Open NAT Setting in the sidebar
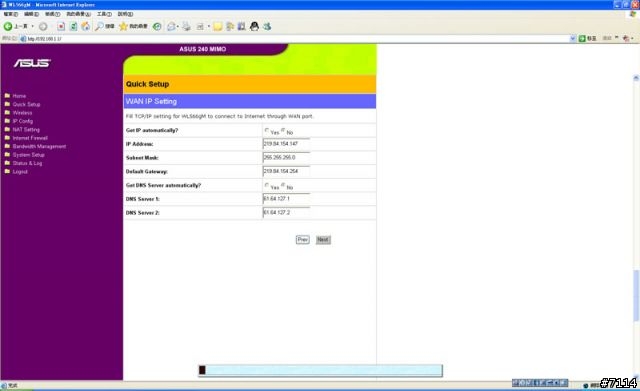The image size is (640, 391). coord(26,130)
